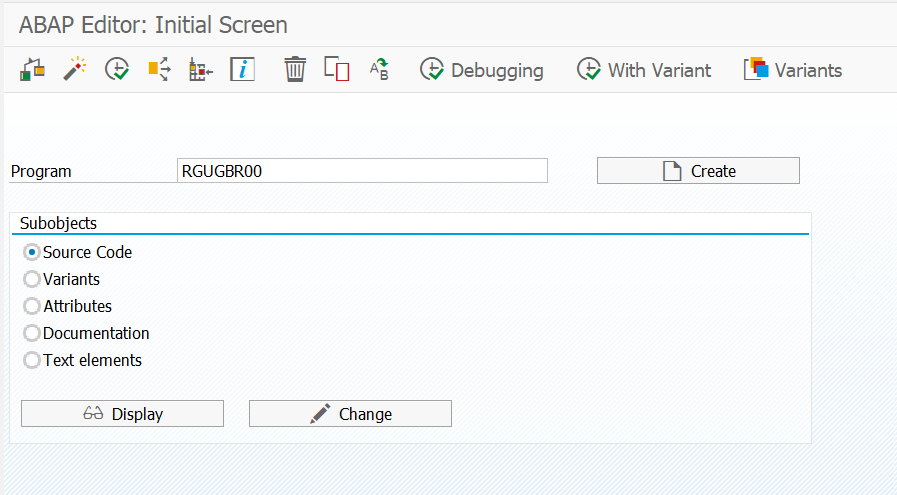The height and width of the screenshot is (495, 897).
Task: Click the Copy program icon
Action: [x=336, y=69]
